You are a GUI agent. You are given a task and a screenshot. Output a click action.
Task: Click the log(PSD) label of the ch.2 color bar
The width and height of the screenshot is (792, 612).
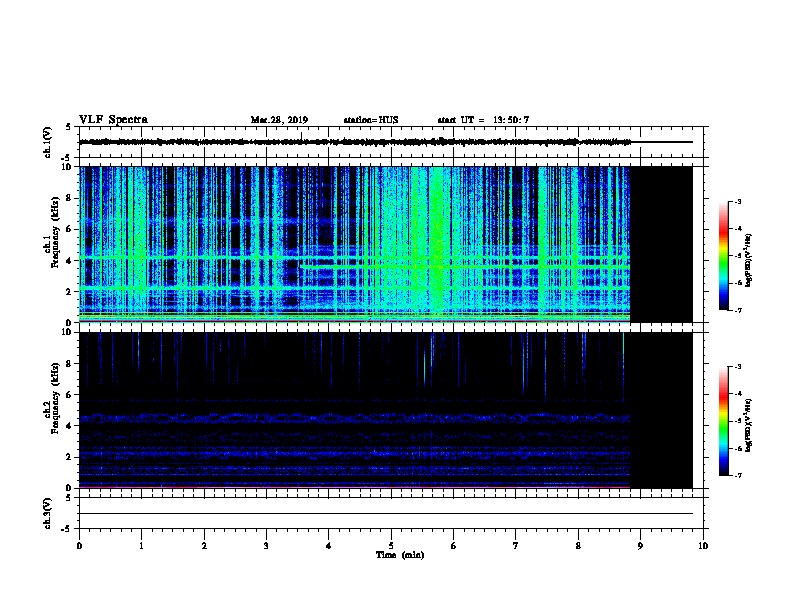pyautogui.click(x=749, y=426)
